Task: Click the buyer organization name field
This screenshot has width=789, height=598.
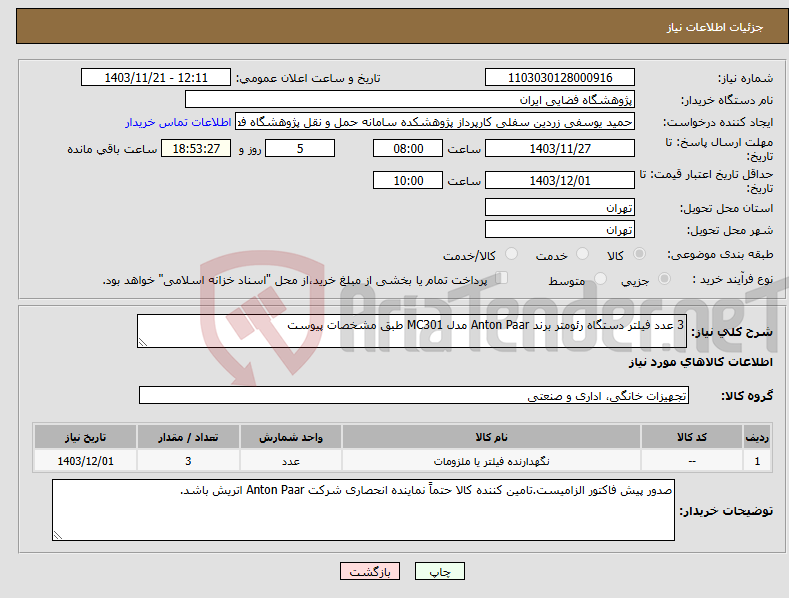Action: click(410, 100)
